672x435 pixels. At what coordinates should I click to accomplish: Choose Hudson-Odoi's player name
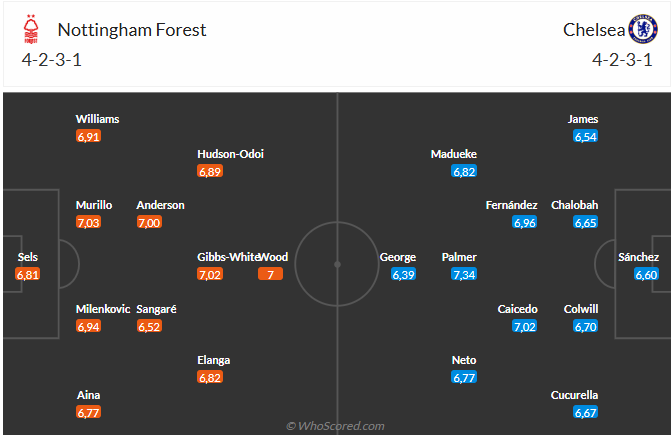click(231, 154)
